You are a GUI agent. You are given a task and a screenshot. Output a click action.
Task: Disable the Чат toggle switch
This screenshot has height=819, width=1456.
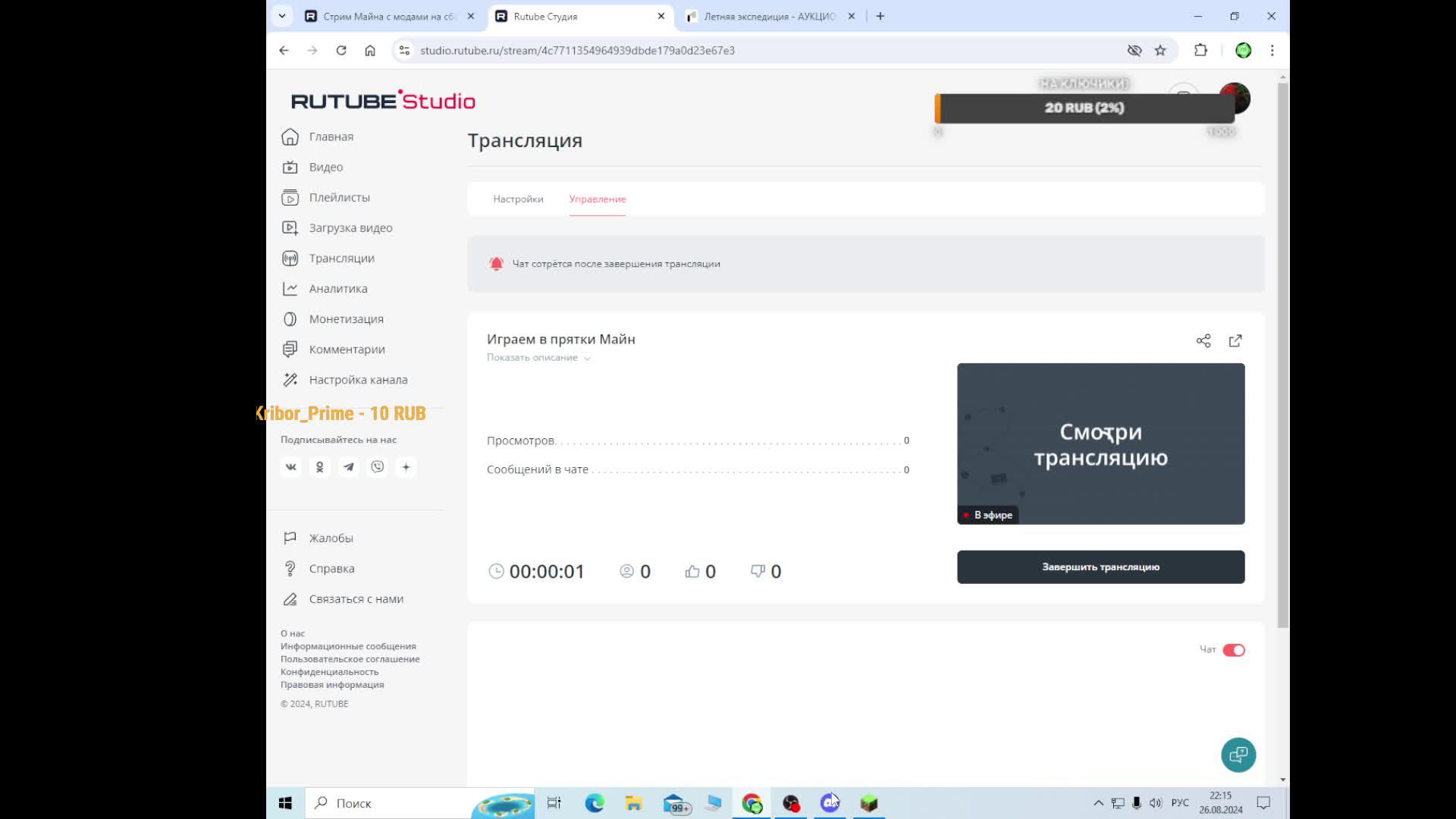coord(1235,650)
